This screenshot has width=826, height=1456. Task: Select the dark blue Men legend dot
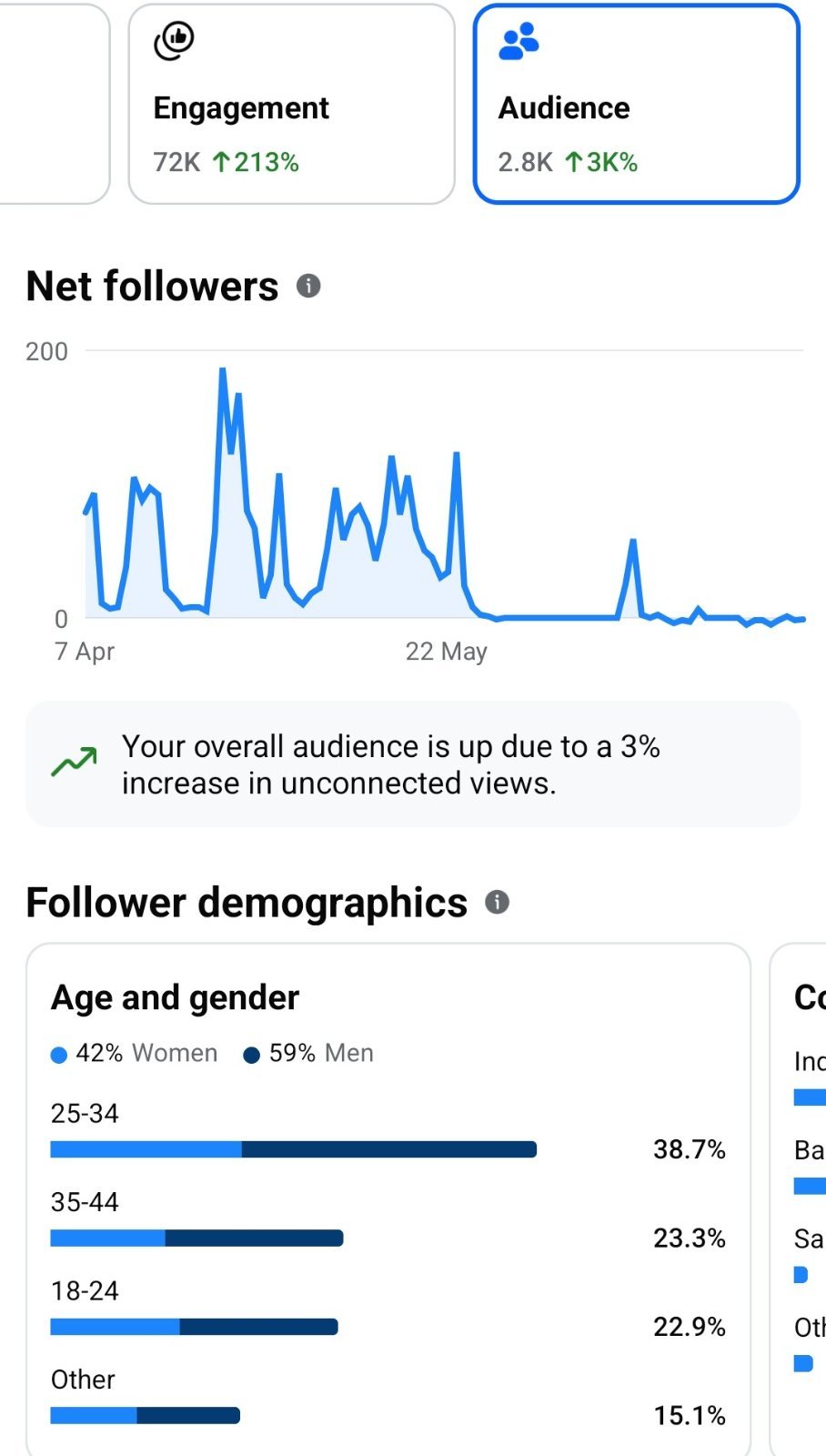click(252, 1055)
